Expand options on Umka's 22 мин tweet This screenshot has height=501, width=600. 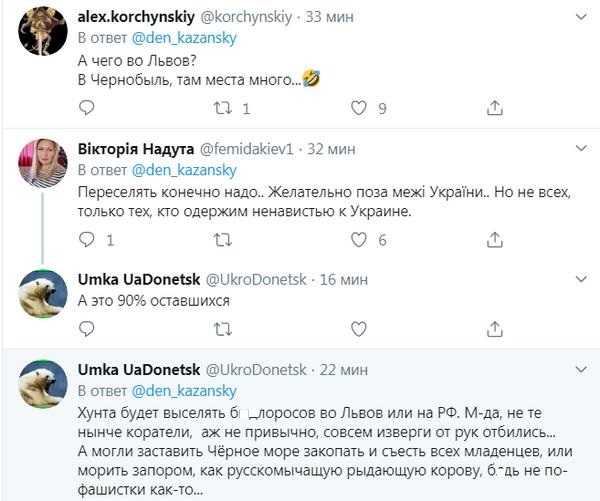coord(581,369)
